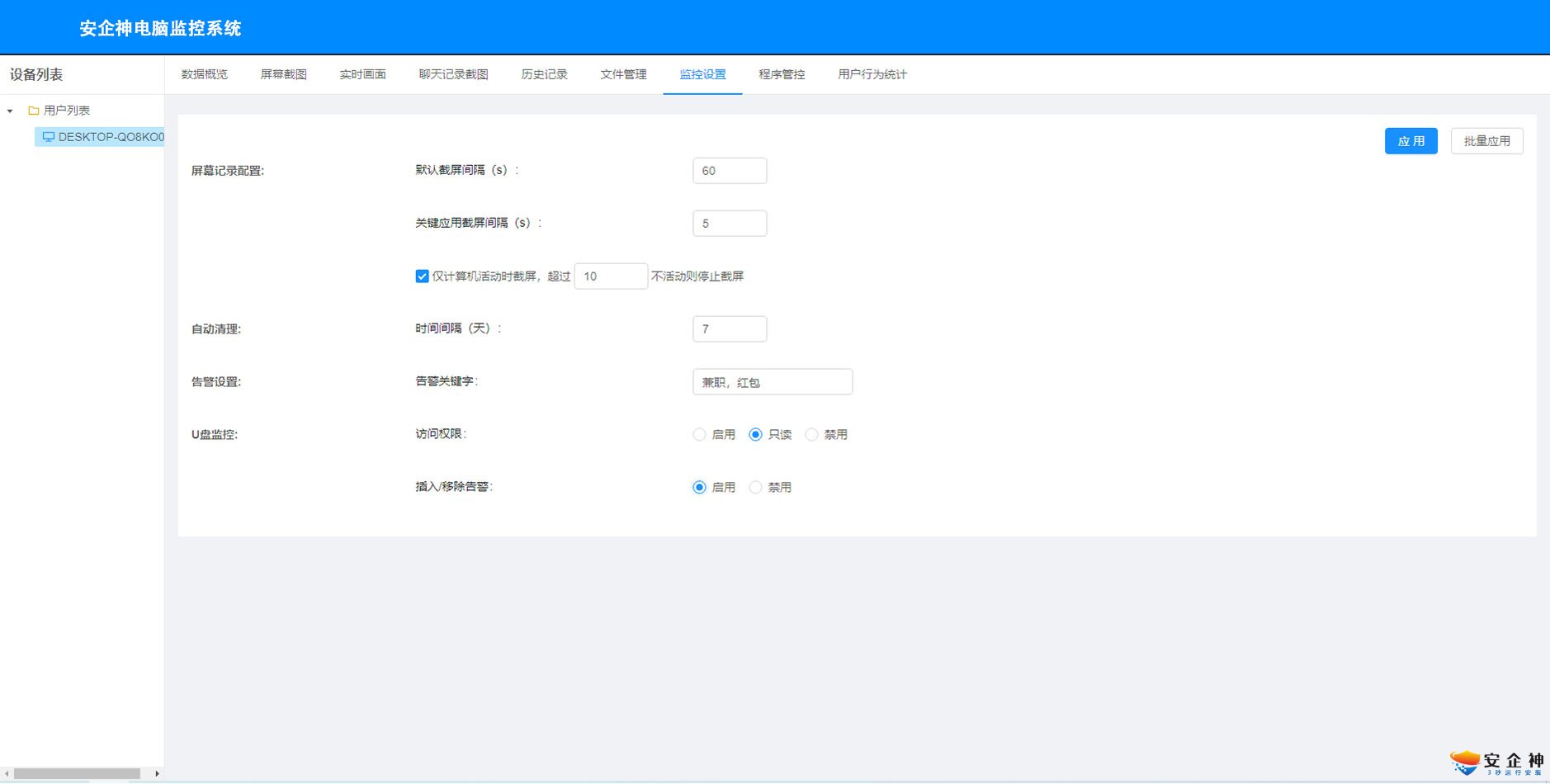View the 用户行为统计 tab

(872, 74)
